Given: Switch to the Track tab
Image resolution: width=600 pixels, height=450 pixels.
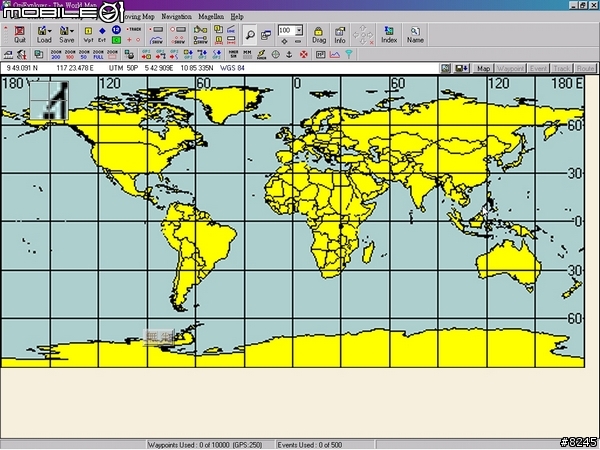Looking at the screenshot, I should point(562,68).
